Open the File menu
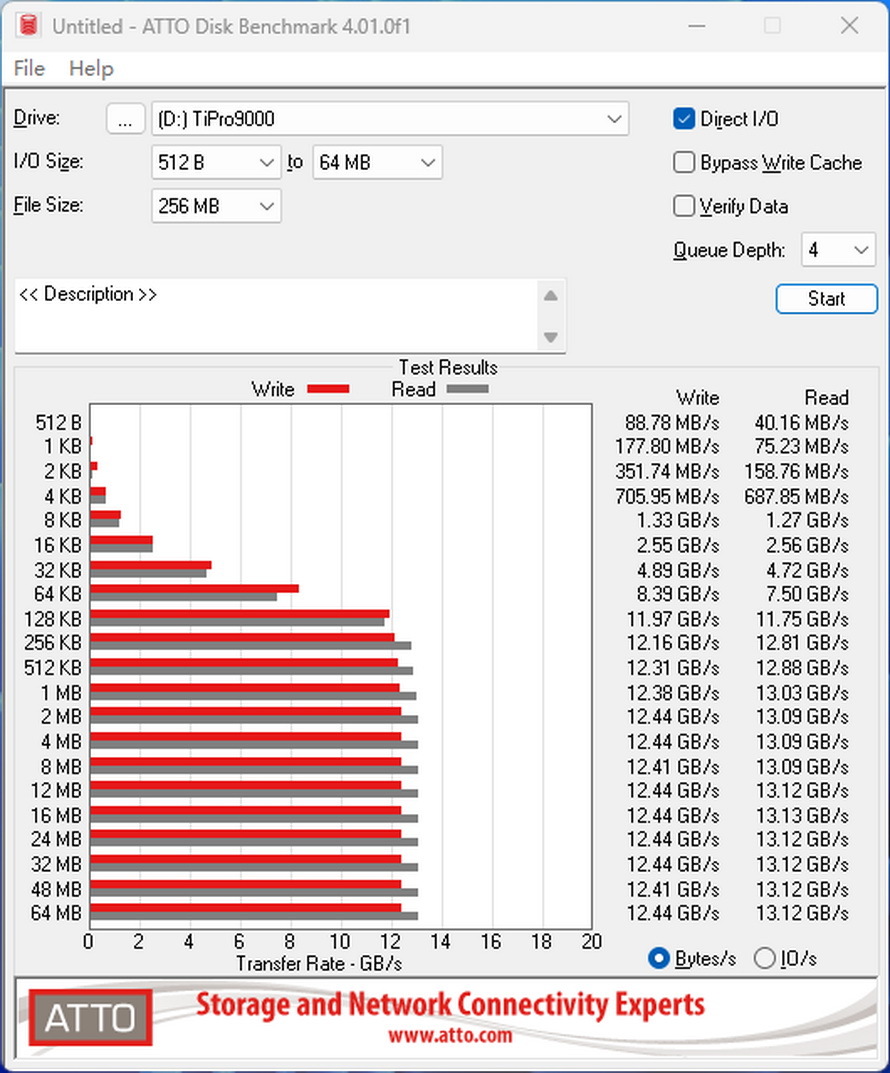The width and height of the screenshot is (890, 1073). point(29,68)
